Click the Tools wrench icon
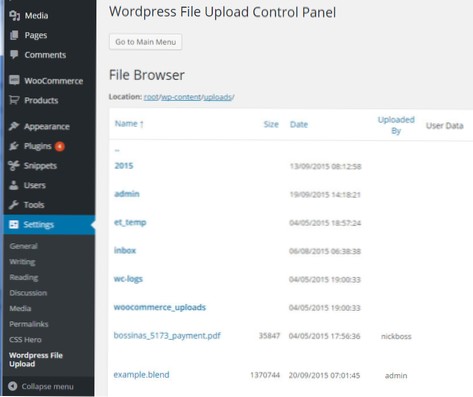The width and height of the screenshot is (473, 397). coord(14,205)
